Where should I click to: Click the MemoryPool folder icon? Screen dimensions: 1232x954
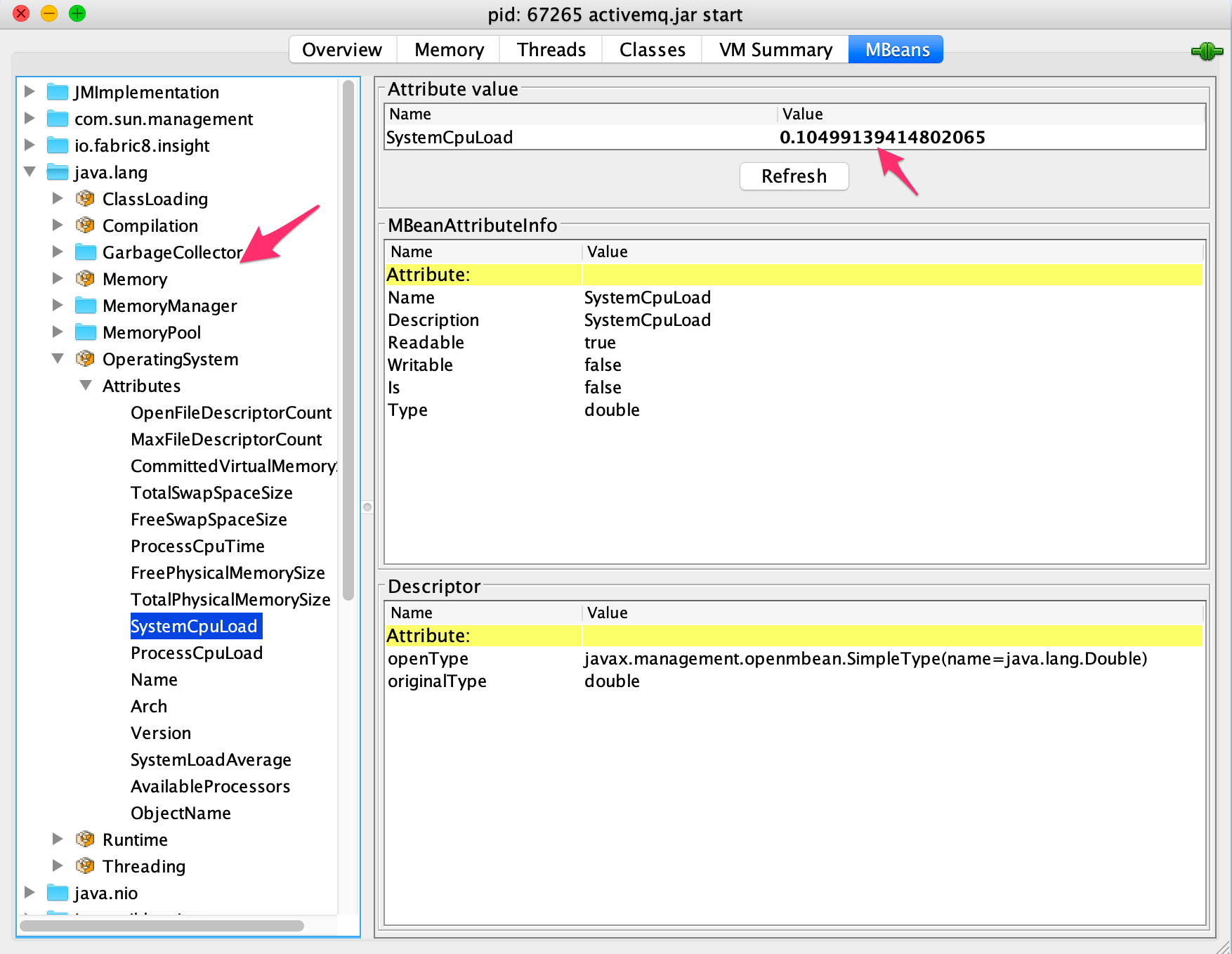(x=86, y=332)
